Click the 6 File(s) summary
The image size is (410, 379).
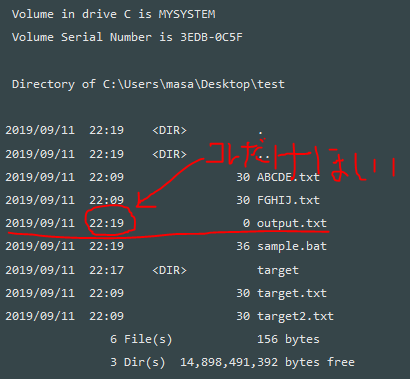(x=141, y=339)
